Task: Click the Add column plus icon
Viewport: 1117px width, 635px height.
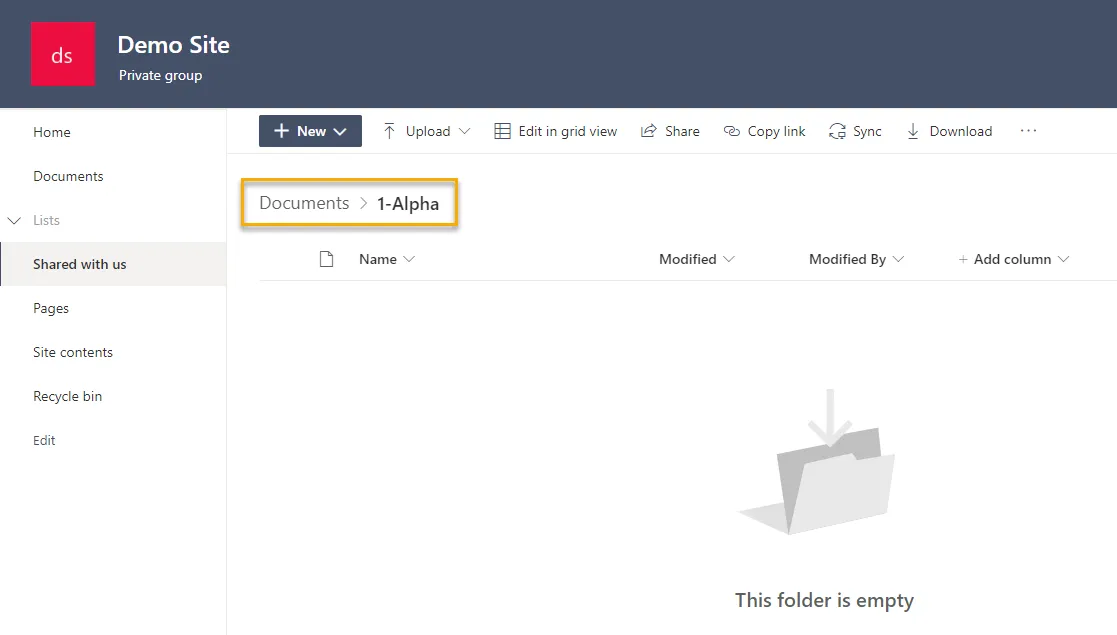Action: 963,259
